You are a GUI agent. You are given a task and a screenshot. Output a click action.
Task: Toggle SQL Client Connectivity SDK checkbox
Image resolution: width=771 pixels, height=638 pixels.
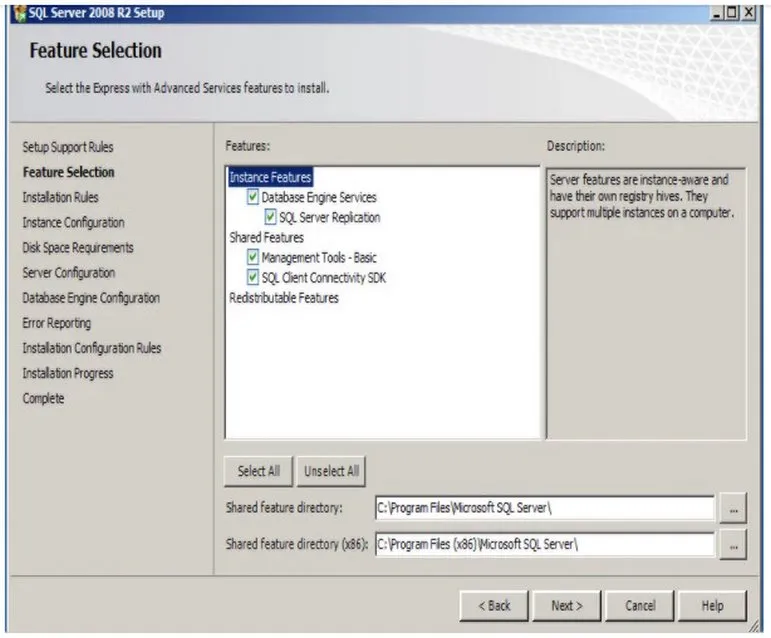(253, 277)
